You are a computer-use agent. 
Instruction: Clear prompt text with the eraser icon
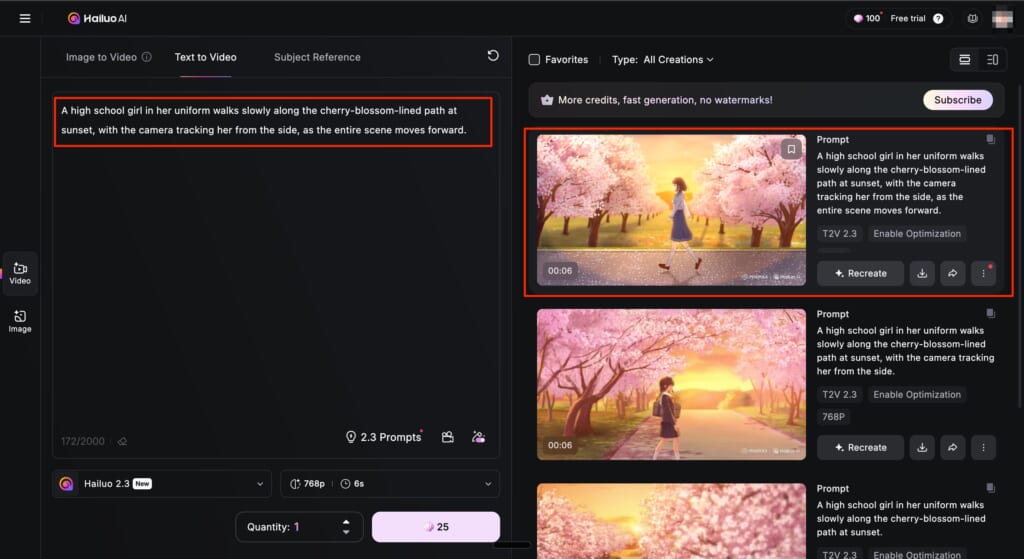[123, 440]
